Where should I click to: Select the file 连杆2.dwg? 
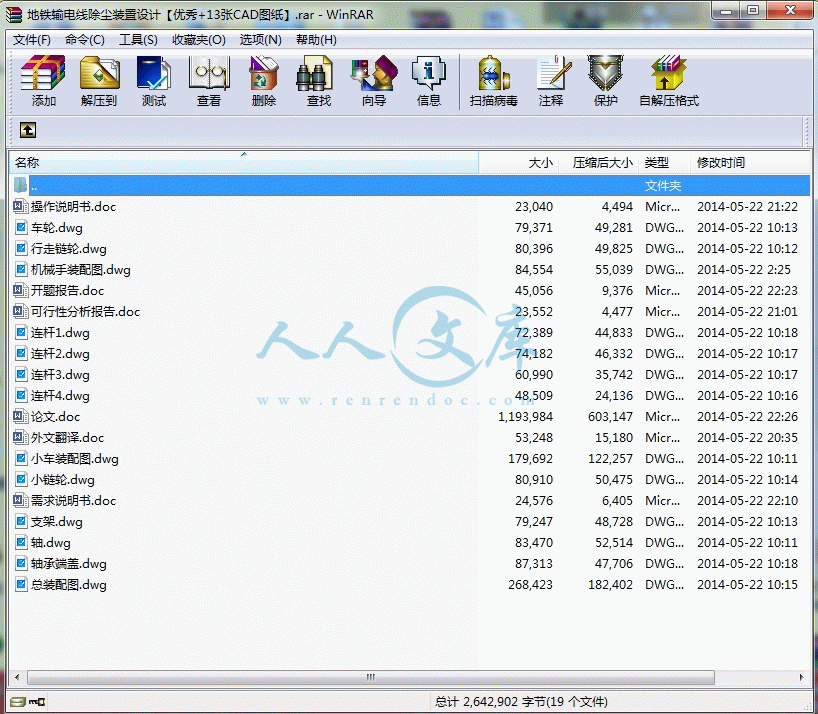[x=60, y=354]
